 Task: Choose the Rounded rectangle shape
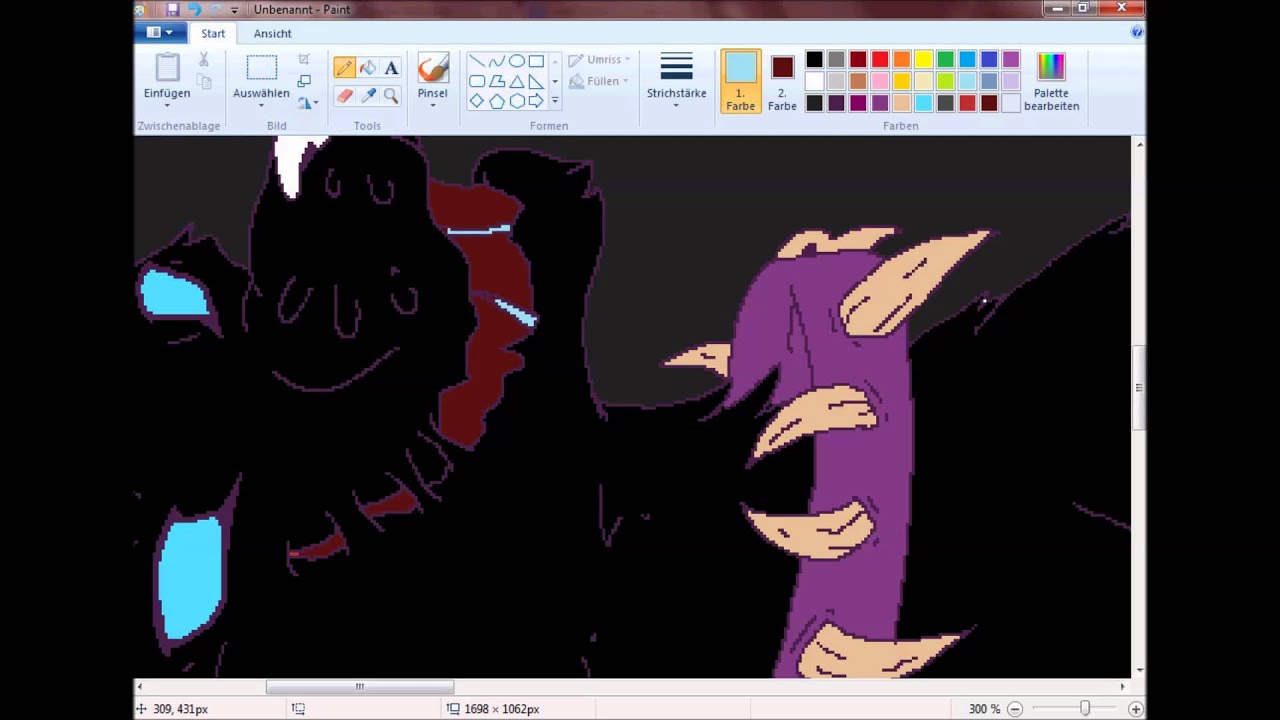click(477, 81)
